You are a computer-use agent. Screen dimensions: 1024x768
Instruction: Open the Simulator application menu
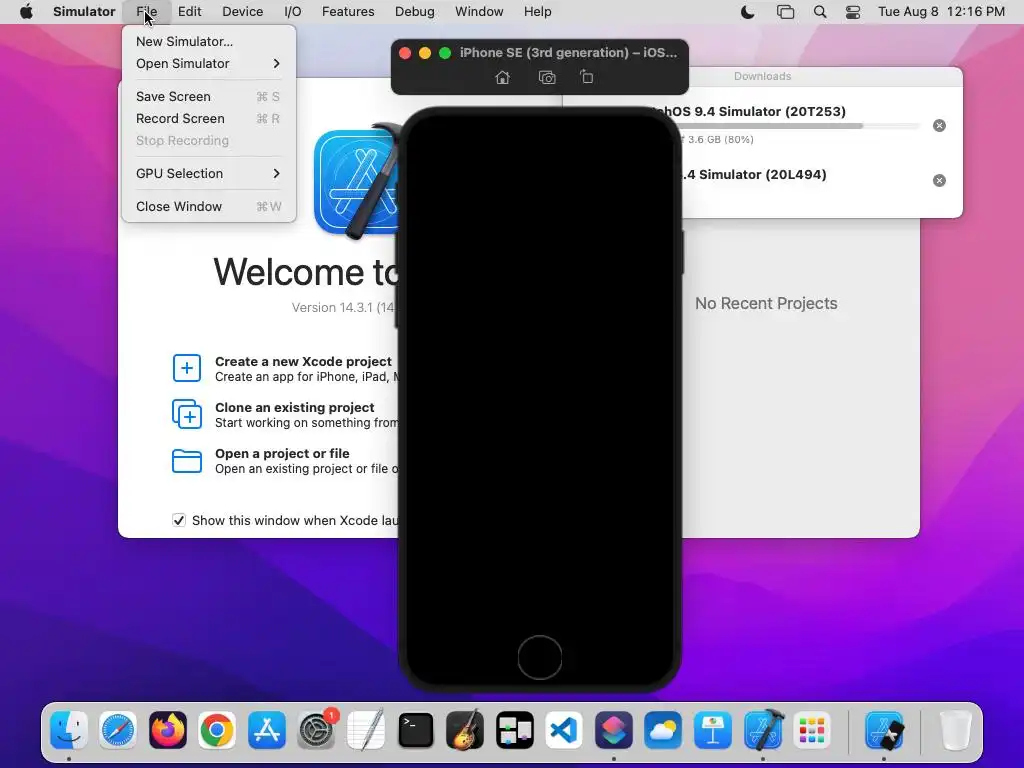click(x=84, y=12)
